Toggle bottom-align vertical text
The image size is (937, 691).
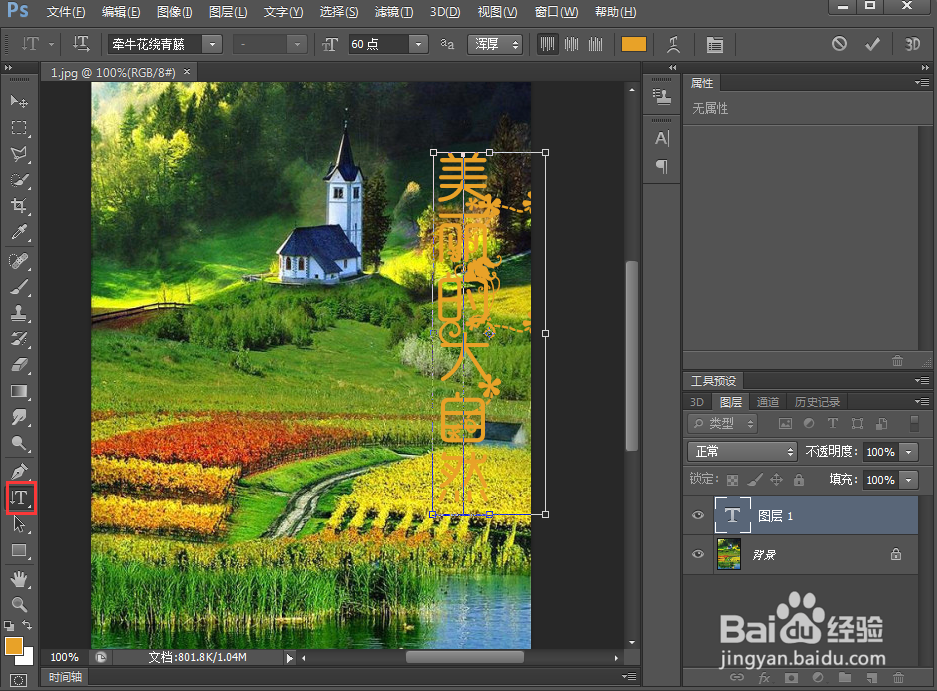click(x=595, y=44)
